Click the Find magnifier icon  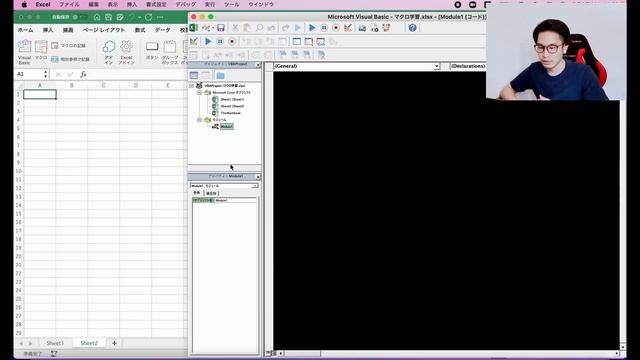259,28
